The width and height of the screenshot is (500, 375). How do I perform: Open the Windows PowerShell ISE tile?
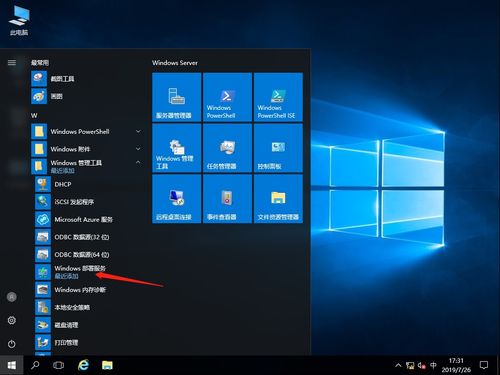[278, 97]
